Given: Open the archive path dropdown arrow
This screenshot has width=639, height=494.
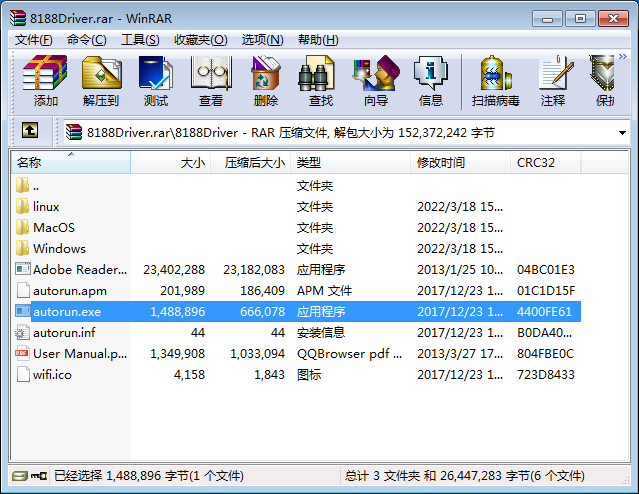Looking at the screenshot, I should click(x=622, y=133).
